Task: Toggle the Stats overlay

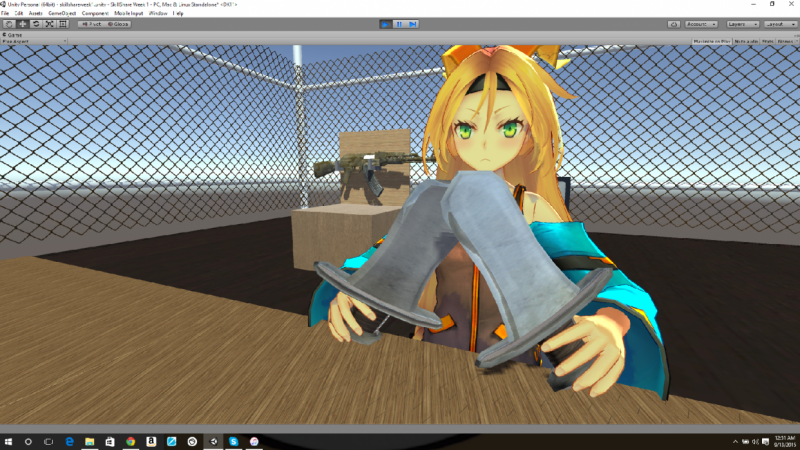Action: coord(767,41)
